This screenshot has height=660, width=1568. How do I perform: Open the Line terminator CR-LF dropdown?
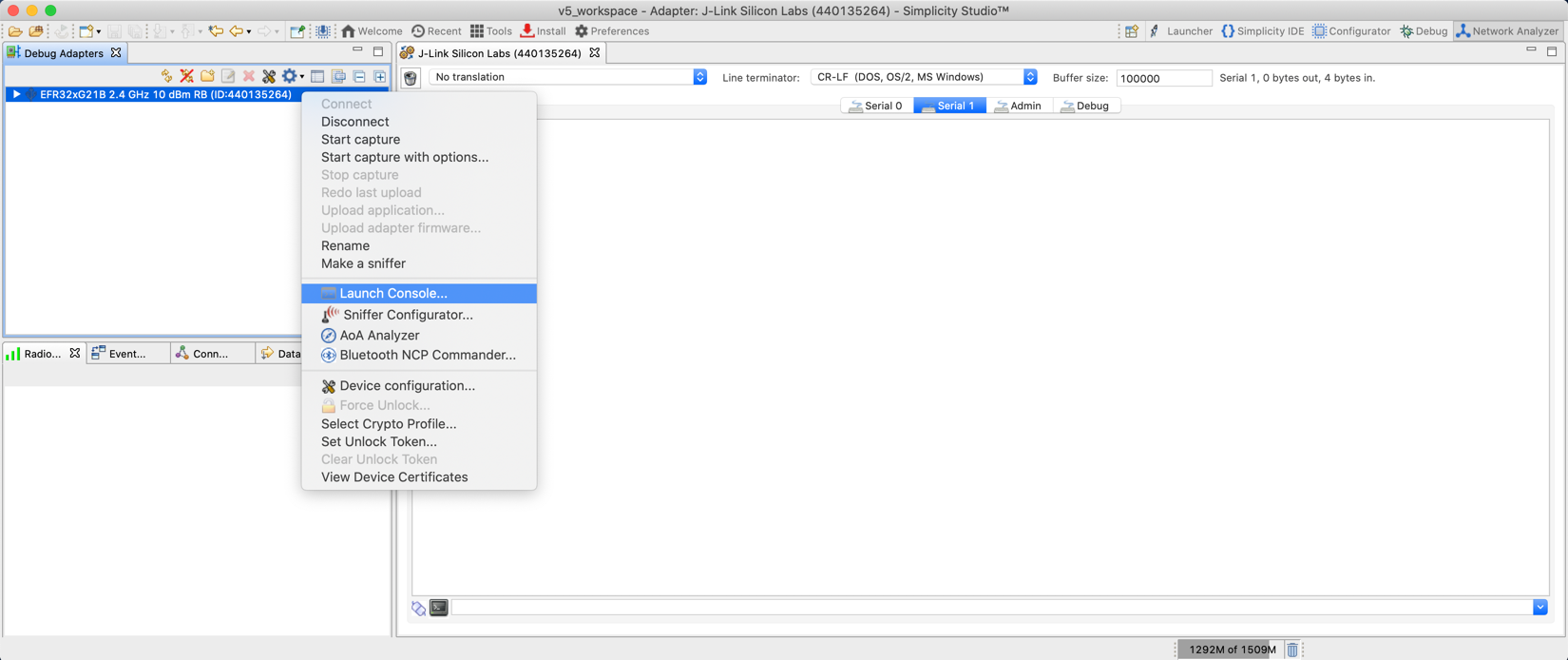pos(924,77)
